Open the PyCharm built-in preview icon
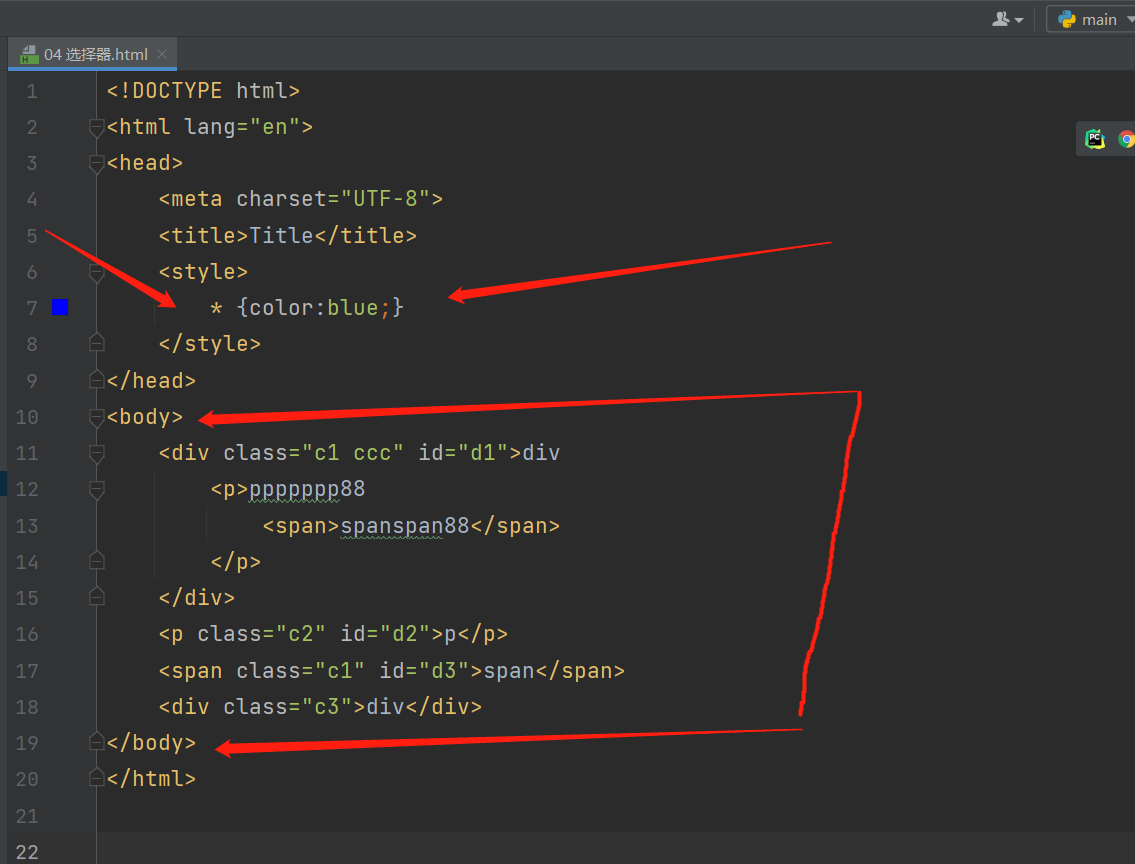 tap(1094, 139)
